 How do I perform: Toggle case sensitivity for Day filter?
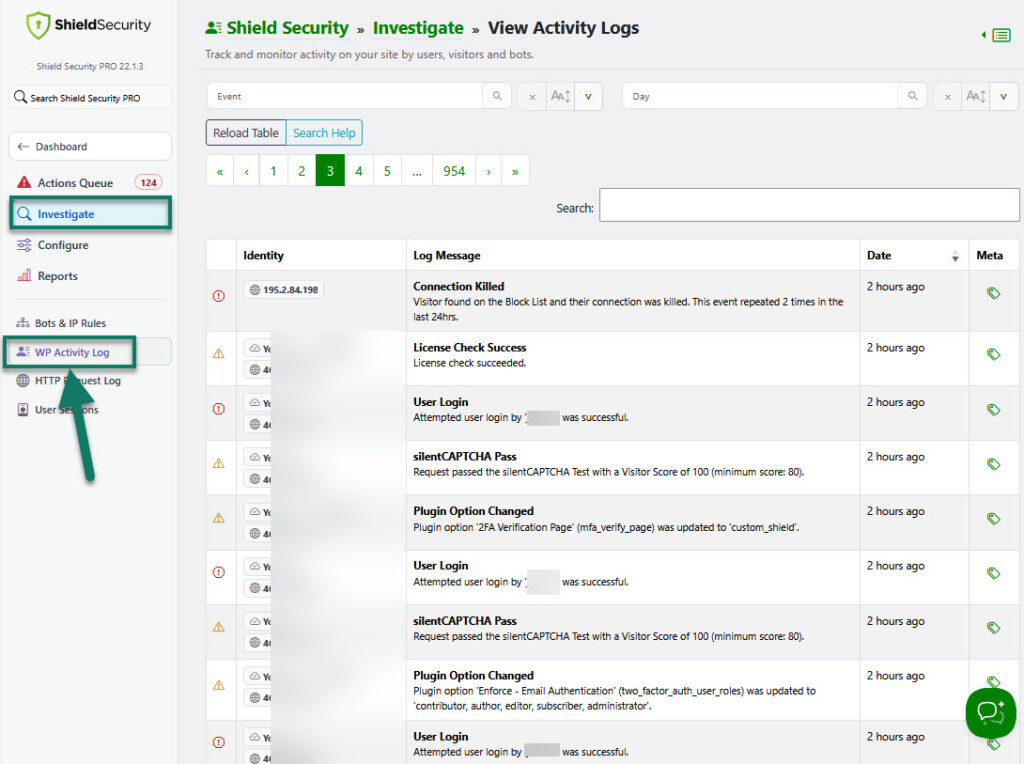pyautogui.click(x=976, y=97)
